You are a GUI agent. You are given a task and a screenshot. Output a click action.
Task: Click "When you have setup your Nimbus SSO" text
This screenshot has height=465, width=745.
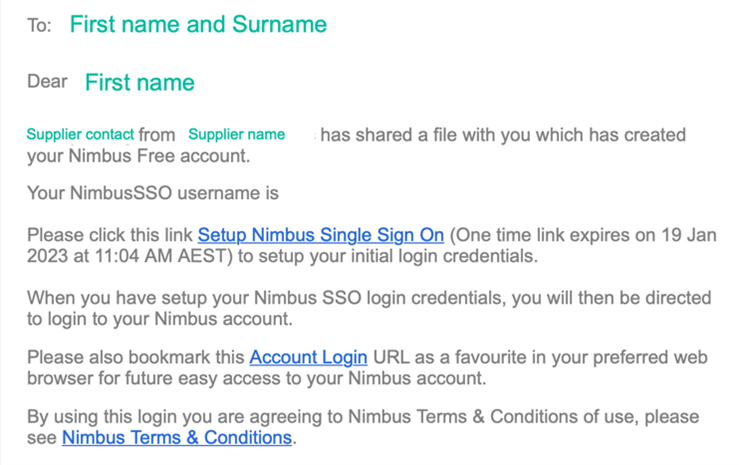point(200,298)
